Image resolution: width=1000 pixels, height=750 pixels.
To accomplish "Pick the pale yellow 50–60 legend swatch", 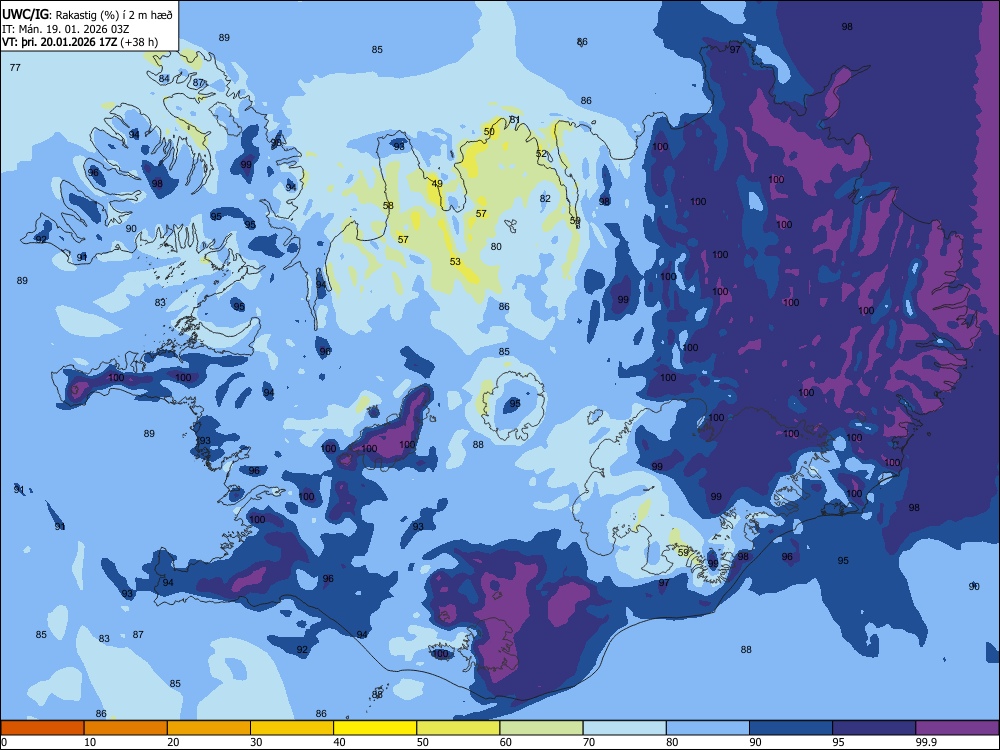I will (x=458, y=728).
